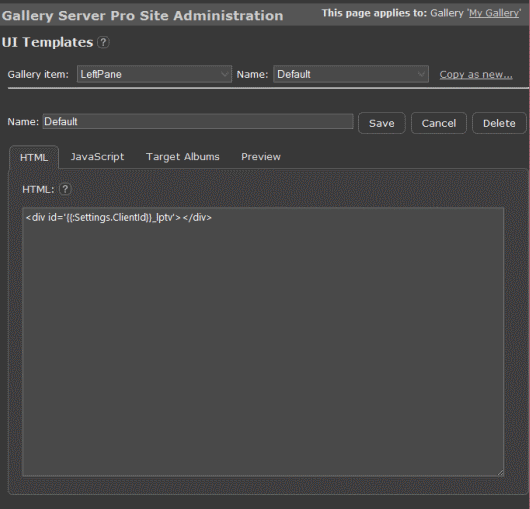Focus the template Name text field
Viewport: 530px width, 509px height.
[198, 121]
